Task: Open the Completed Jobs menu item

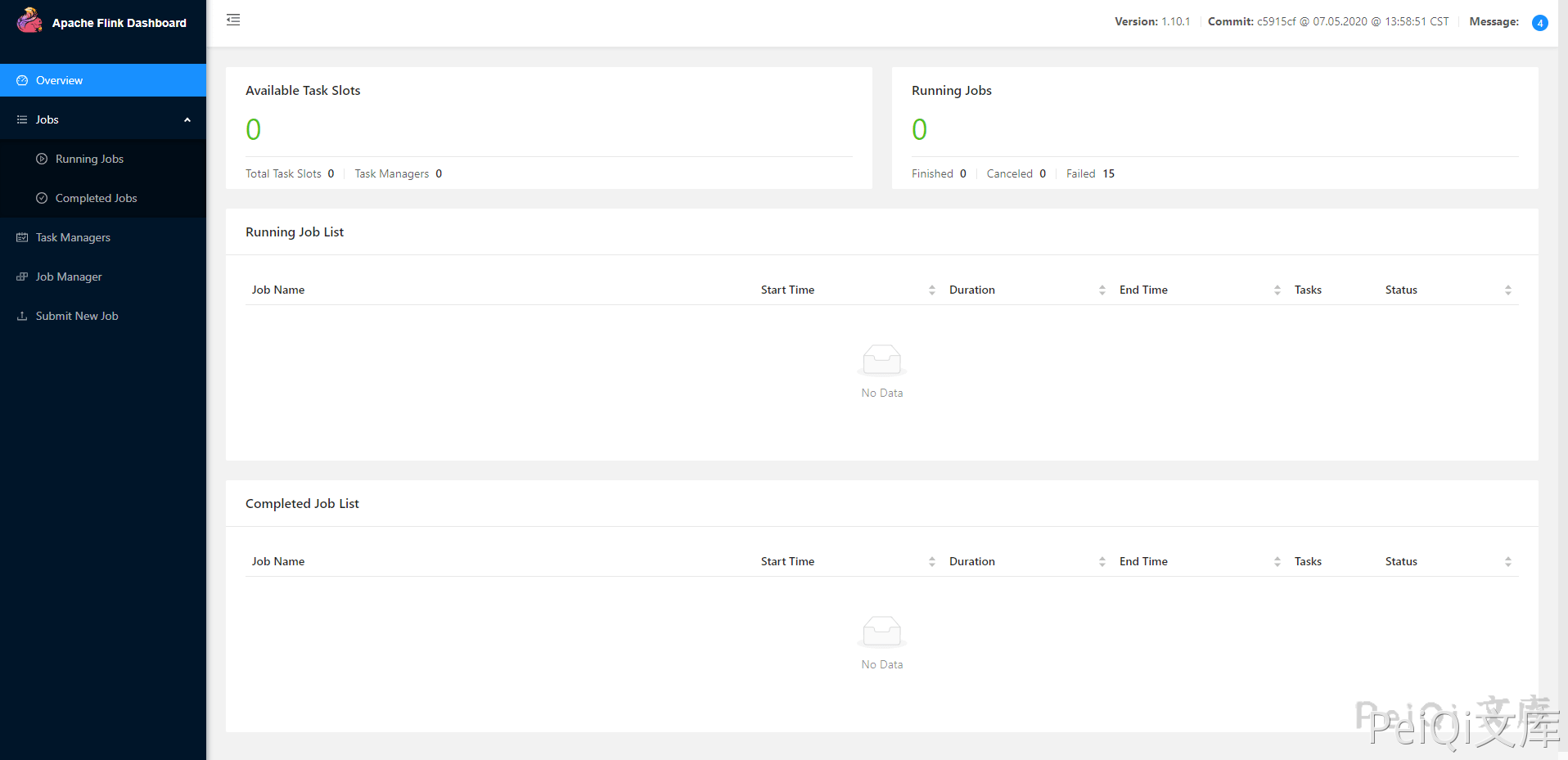Action: [96, 198]
